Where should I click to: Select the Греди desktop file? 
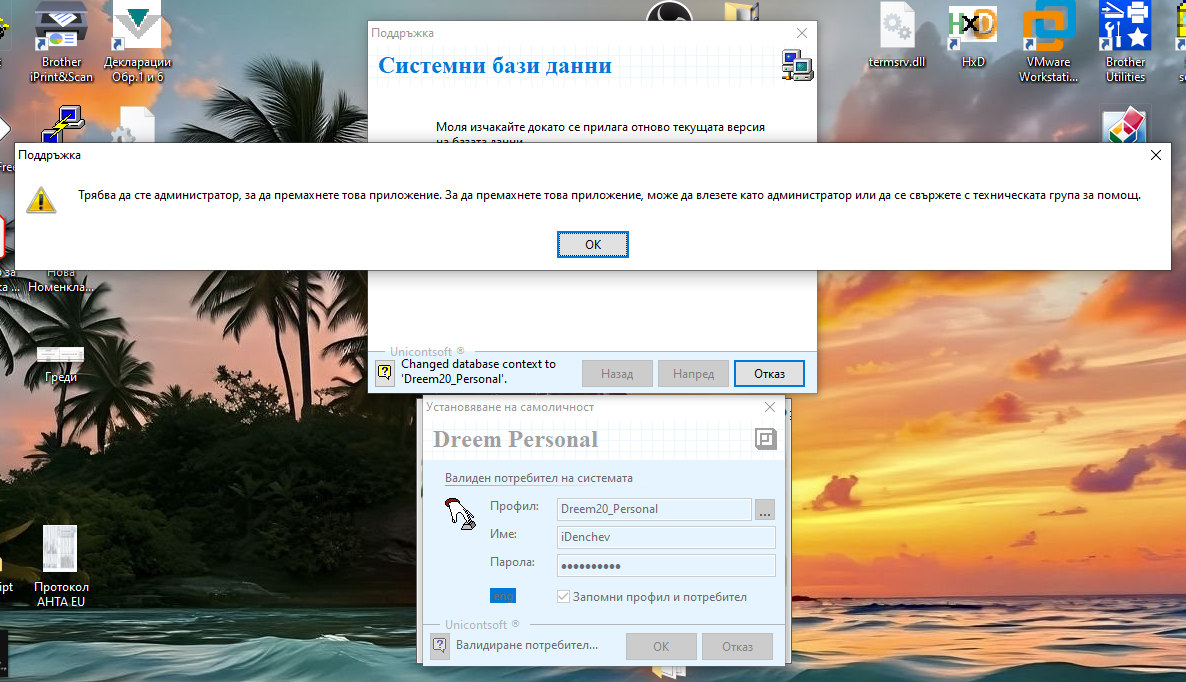[x=61, y=364]
